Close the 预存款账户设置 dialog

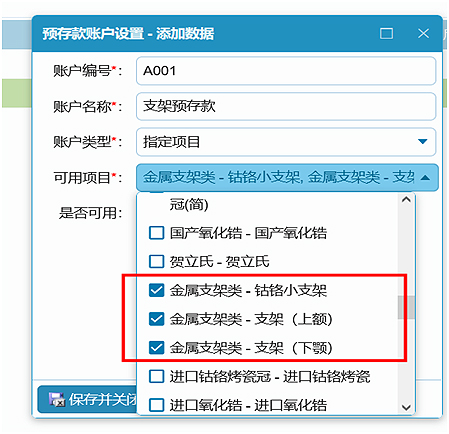coord(423,33)
